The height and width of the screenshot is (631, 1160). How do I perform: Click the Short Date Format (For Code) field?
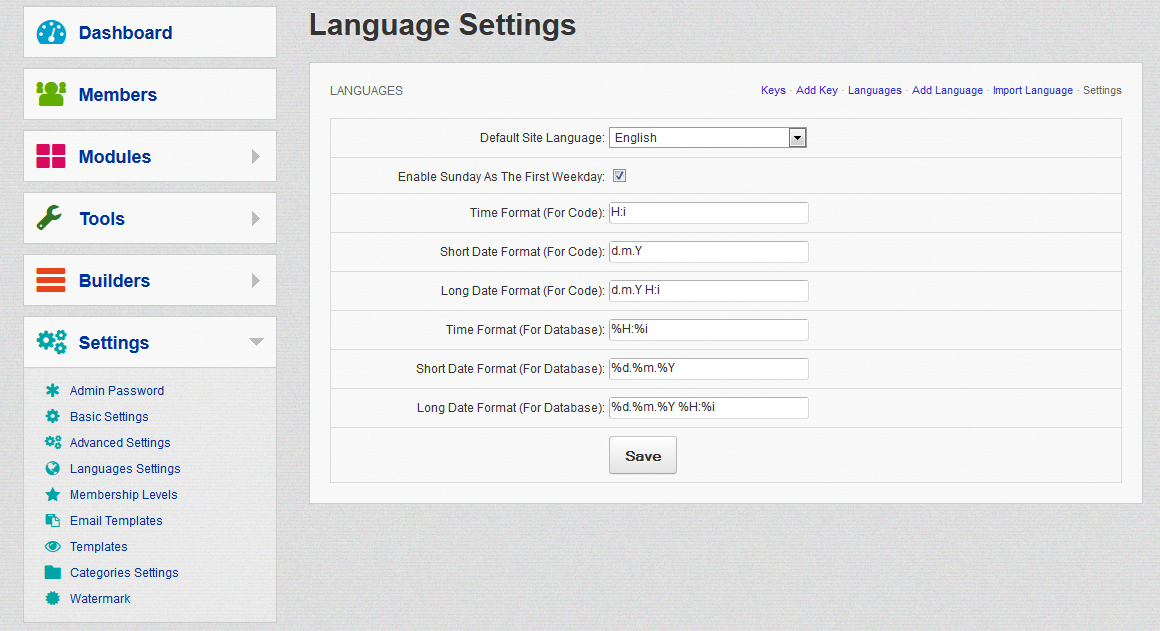pos(708,252)
